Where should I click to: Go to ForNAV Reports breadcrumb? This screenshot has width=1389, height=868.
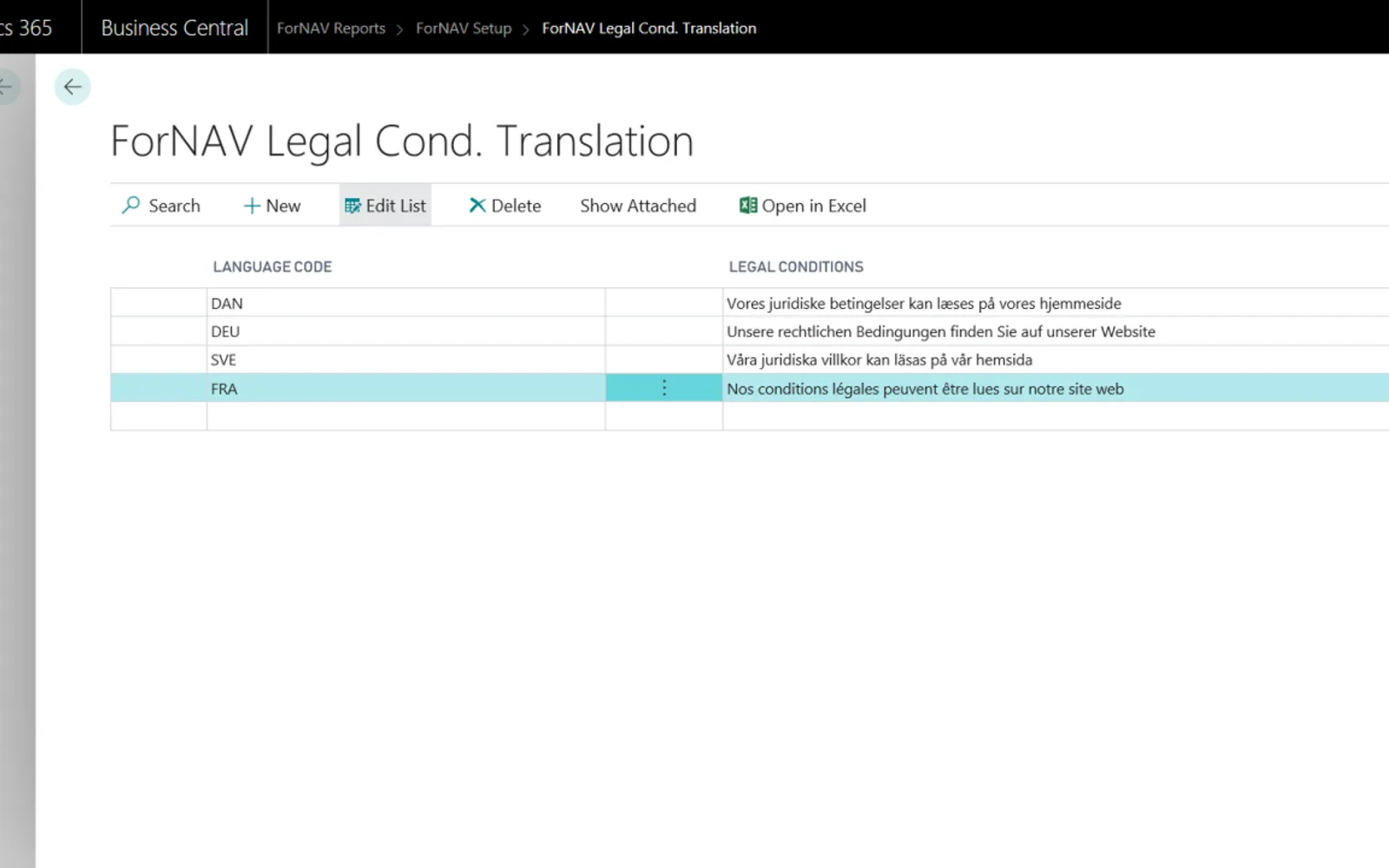331,28
